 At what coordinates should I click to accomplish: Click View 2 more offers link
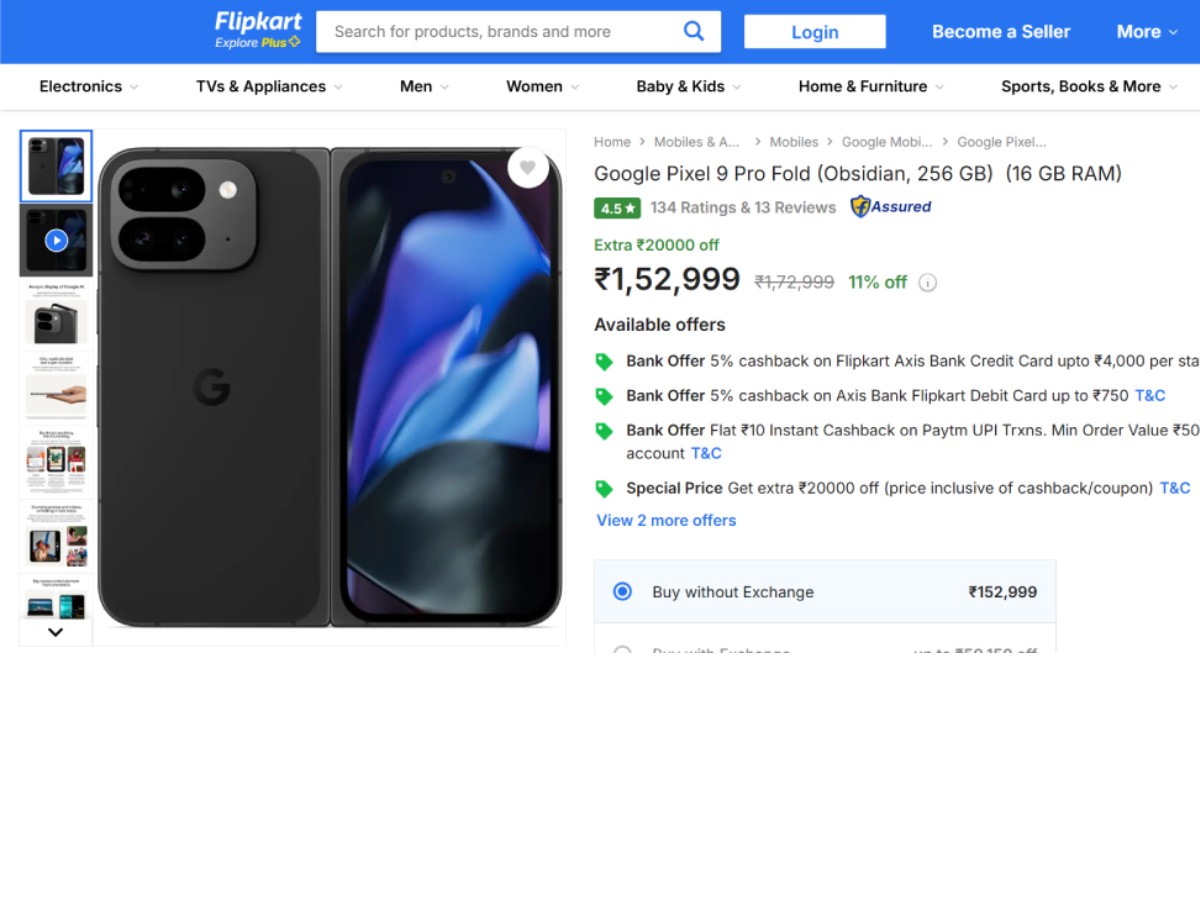tap(666, 520)
